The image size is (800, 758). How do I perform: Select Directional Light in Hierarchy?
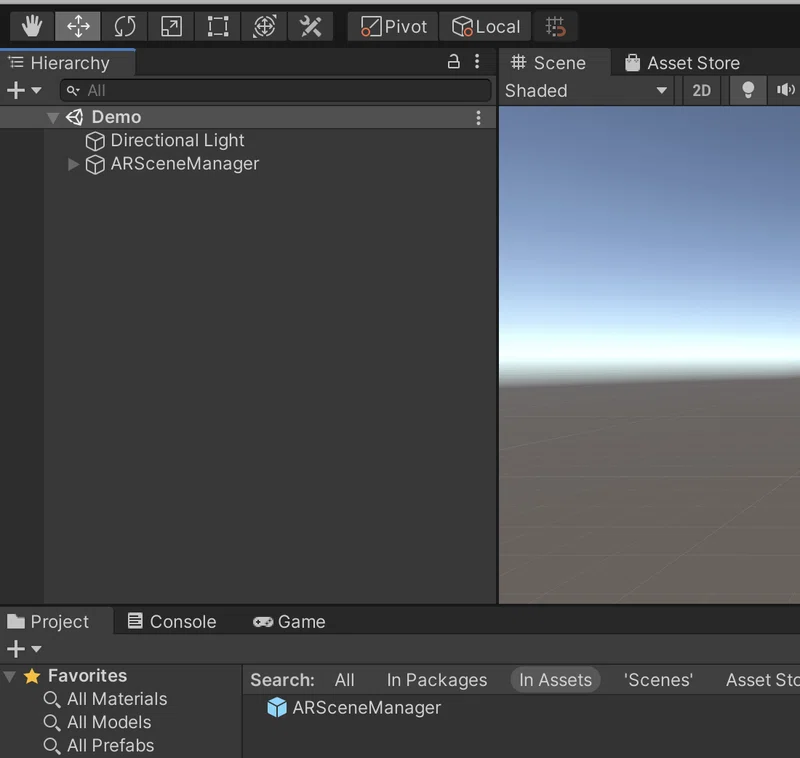point(177,140)
